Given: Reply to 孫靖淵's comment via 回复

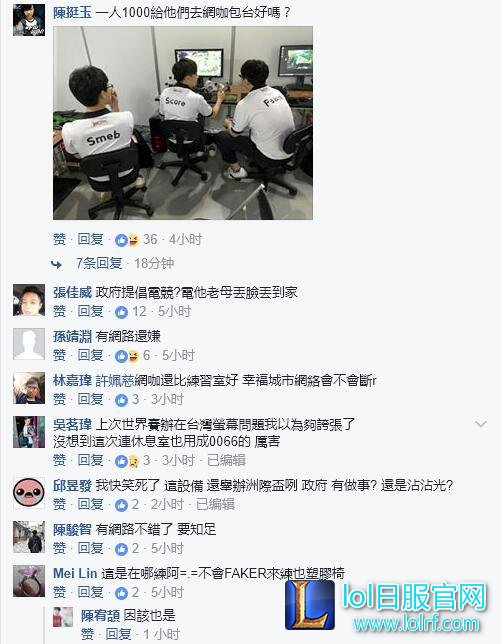Looking at the screenshot, I should 90,355.
